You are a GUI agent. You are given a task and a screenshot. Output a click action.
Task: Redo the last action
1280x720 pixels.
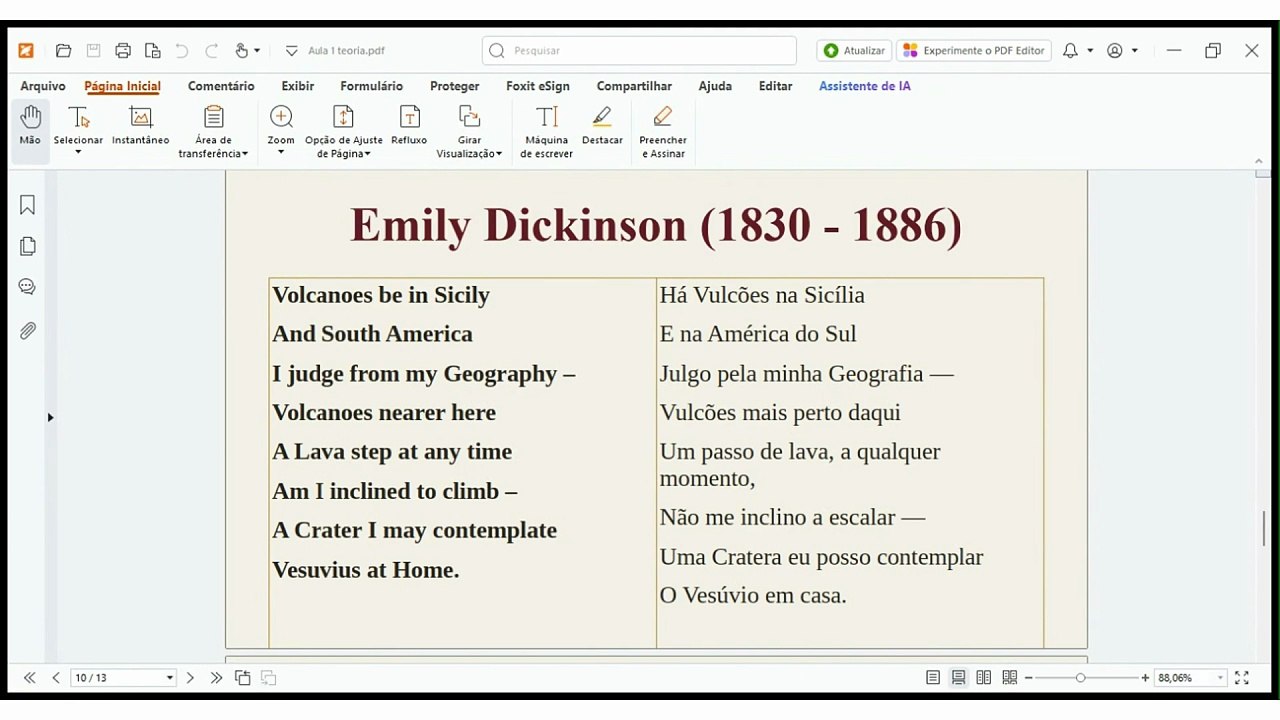point(212,51)
